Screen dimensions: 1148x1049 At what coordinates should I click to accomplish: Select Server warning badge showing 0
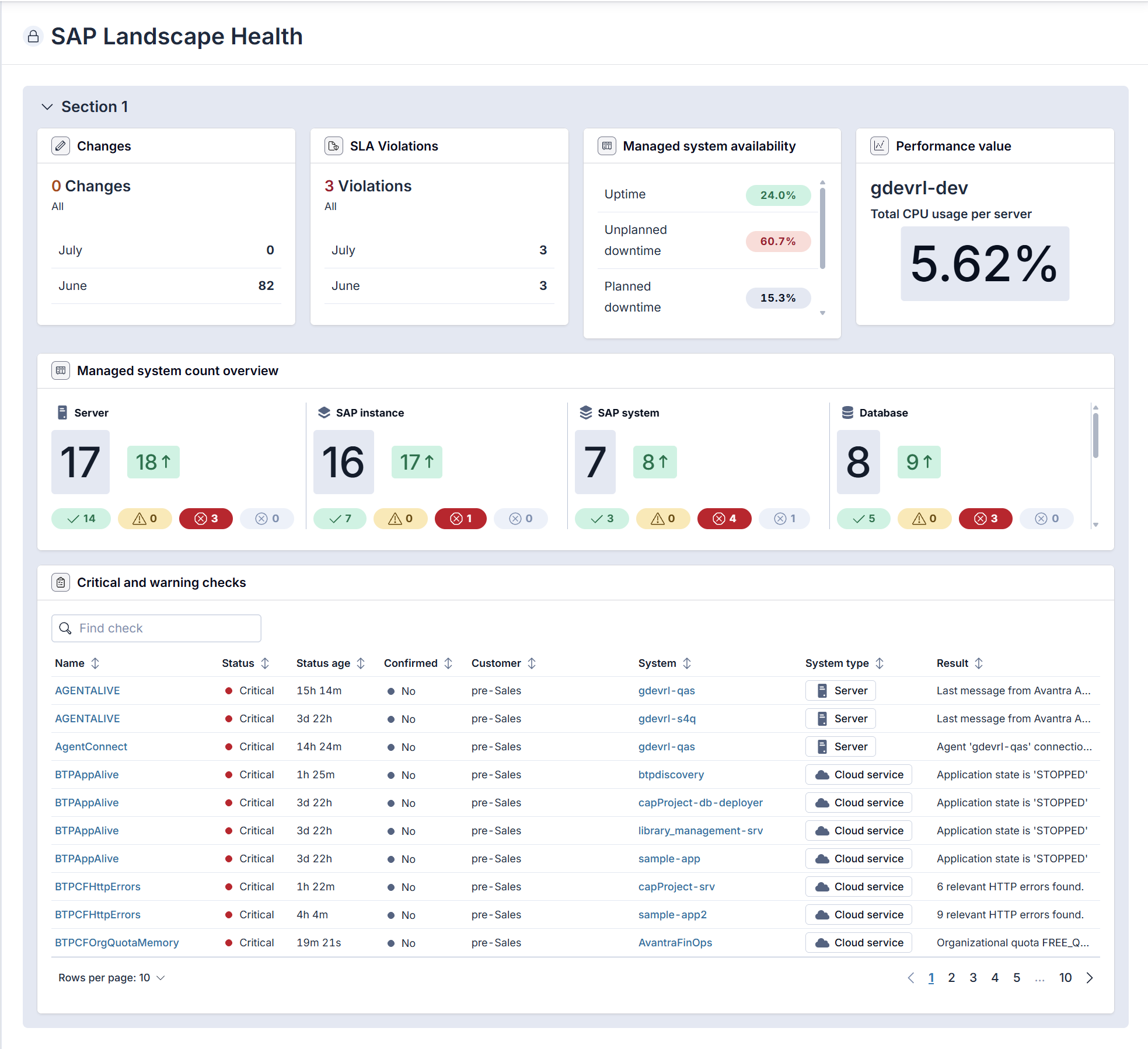[145, 519]
